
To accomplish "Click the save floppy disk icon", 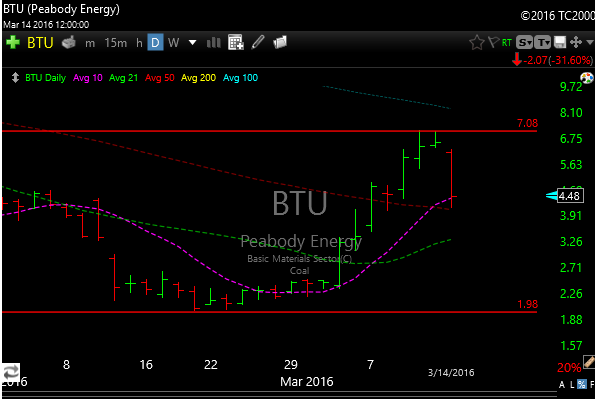I will coord(560,42).
